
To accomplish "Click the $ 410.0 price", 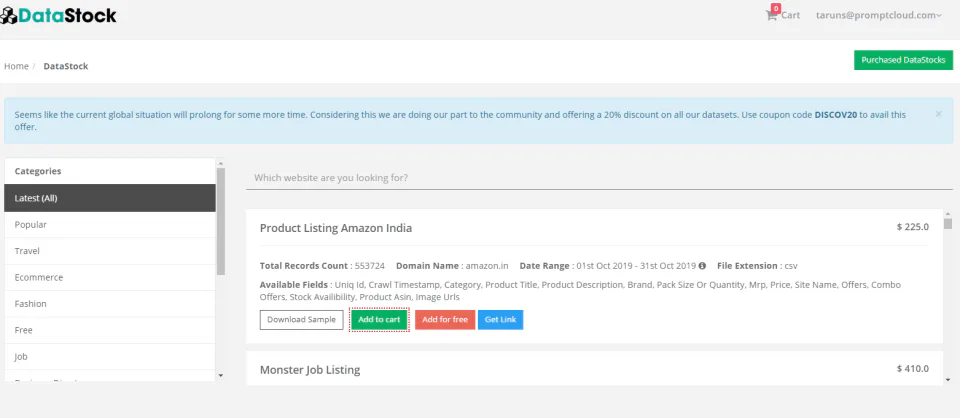I will coord(913,368).
